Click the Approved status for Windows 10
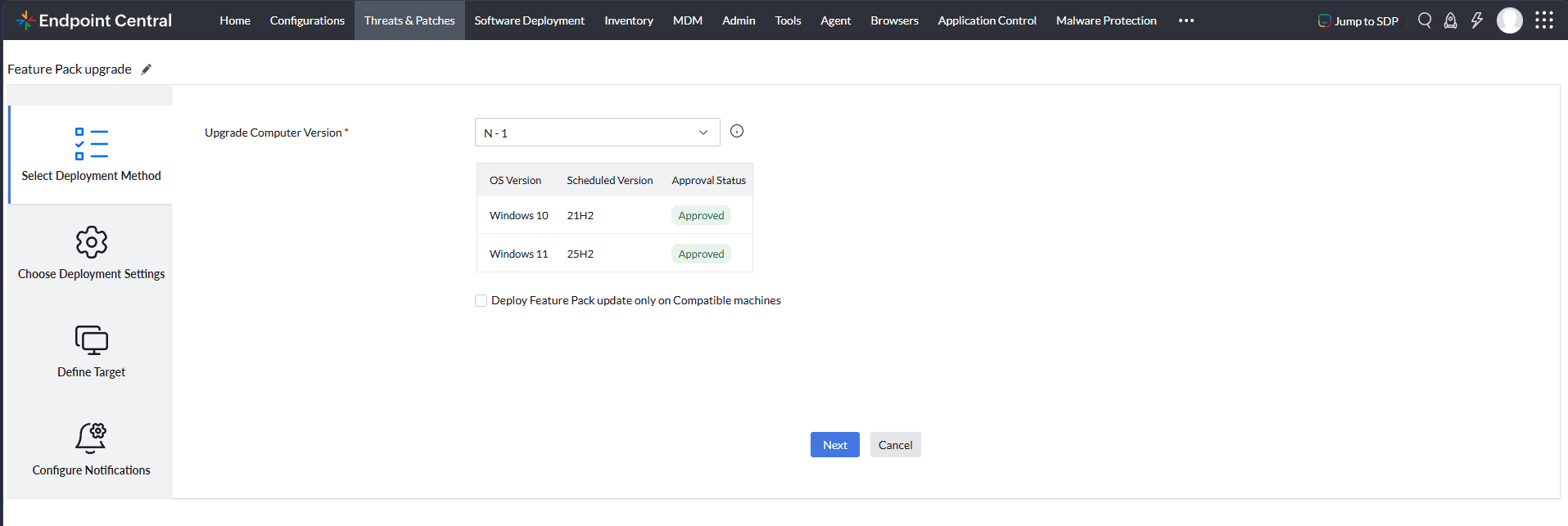 (x=701, y=216)
